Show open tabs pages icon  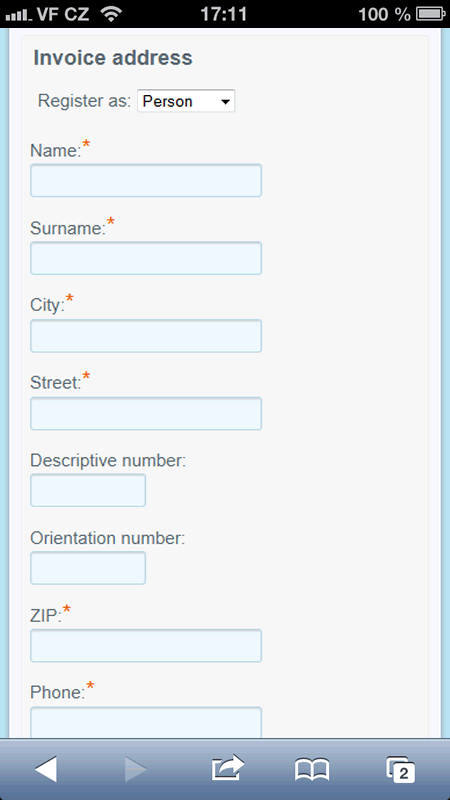(x=401, y=769)
